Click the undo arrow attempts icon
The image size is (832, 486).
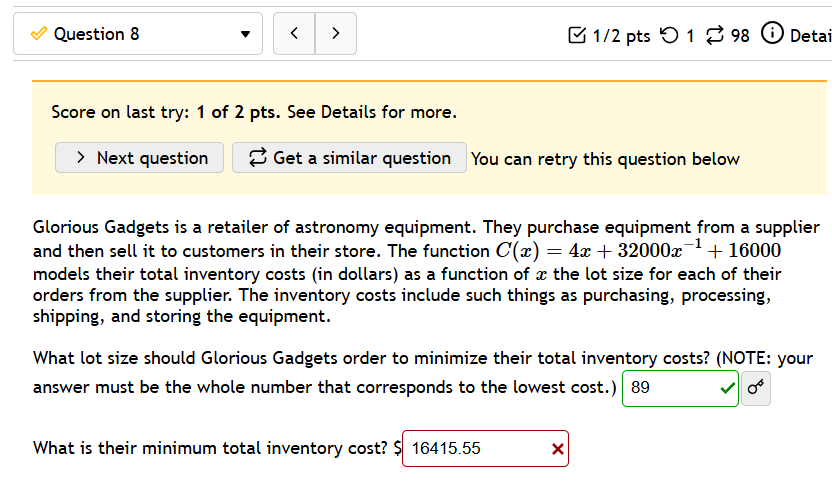(x=668, y=36)
